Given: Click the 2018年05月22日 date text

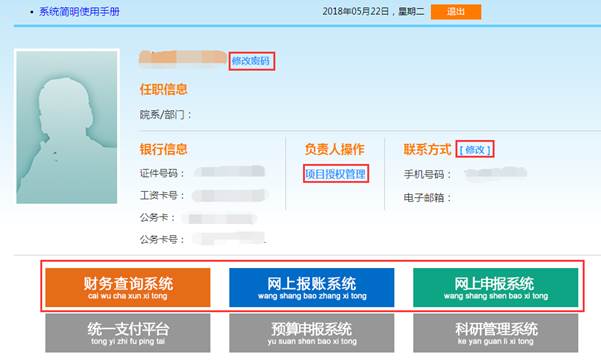Looking at the screenshot, I should click(356, 12).
